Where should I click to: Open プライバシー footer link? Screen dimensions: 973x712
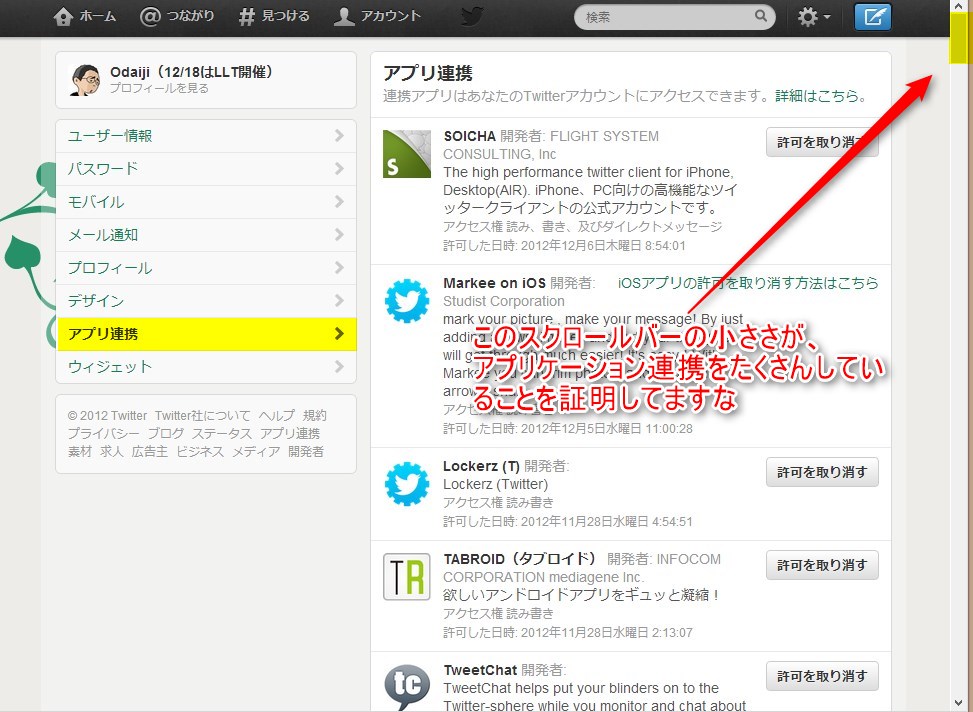pos(104,434)
